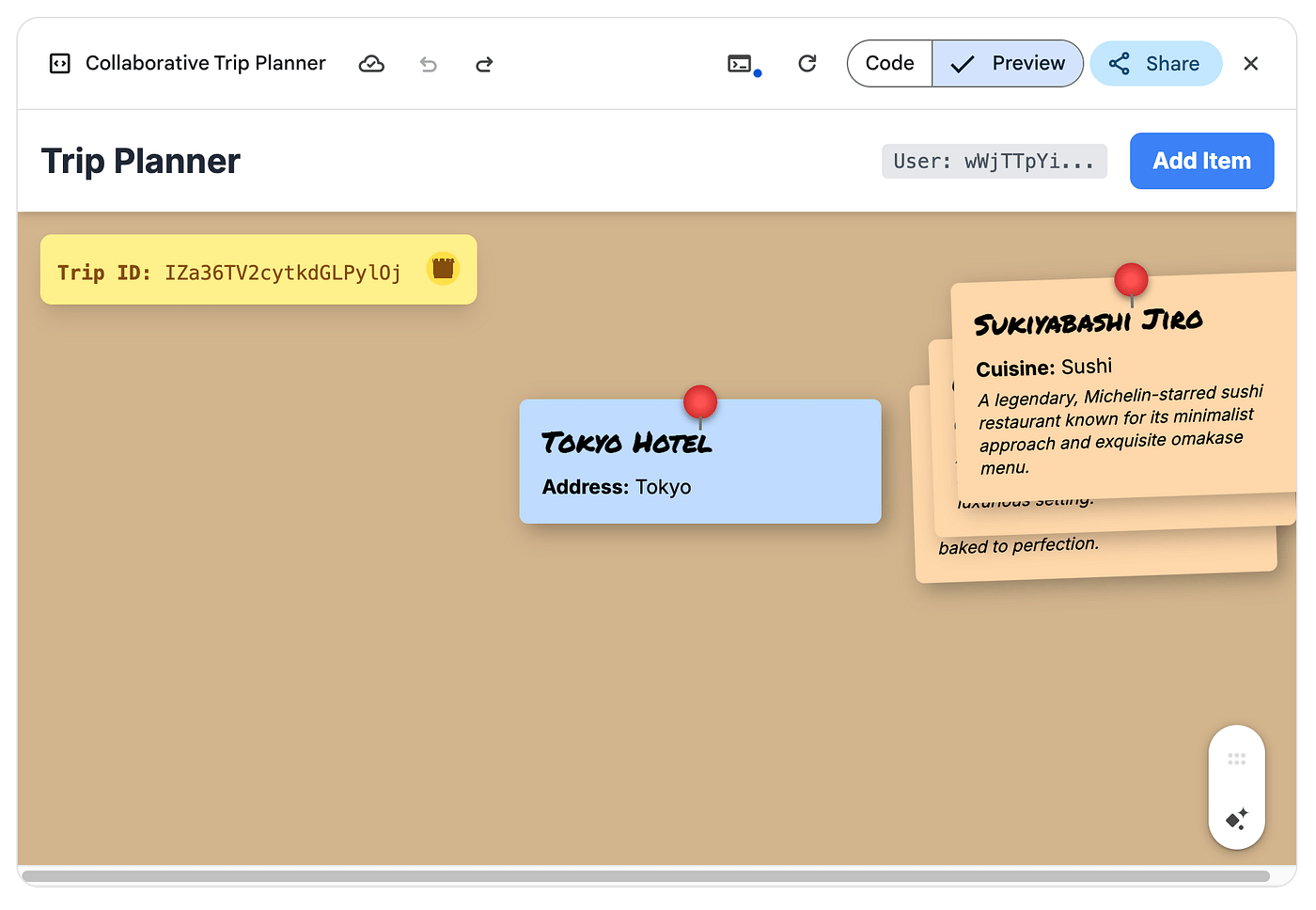The image size is (1316, 910).
Task: Share the Collaborative Trip Planner app
Action: (1156, 64)
